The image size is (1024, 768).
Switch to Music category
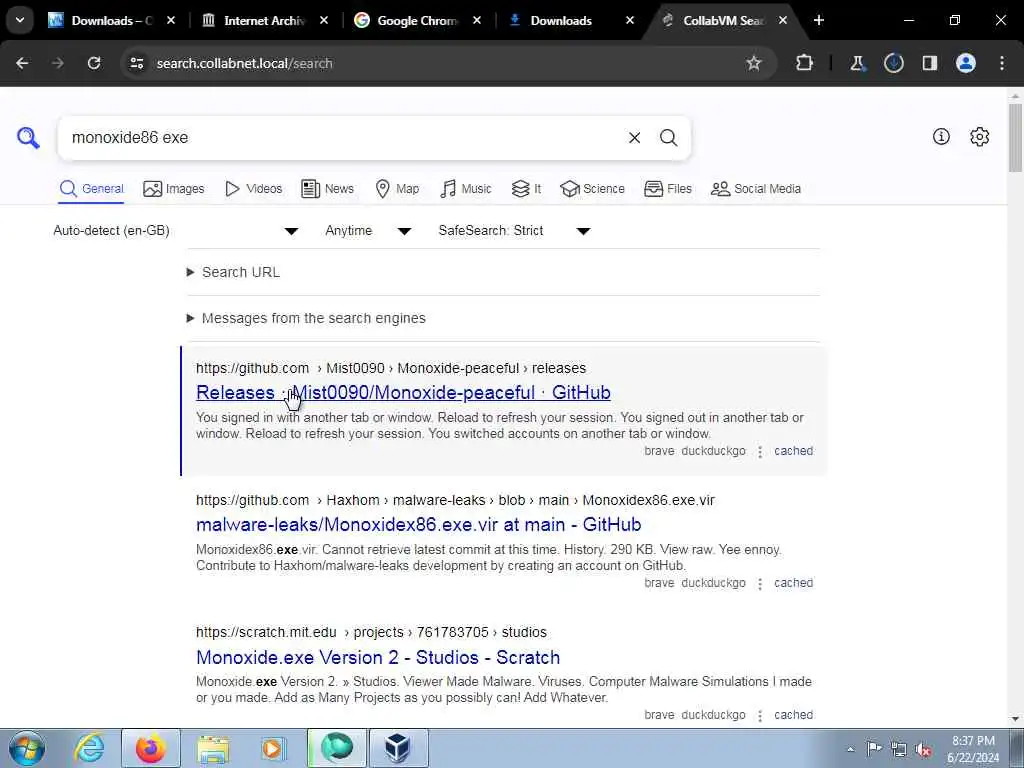point(466,189)
